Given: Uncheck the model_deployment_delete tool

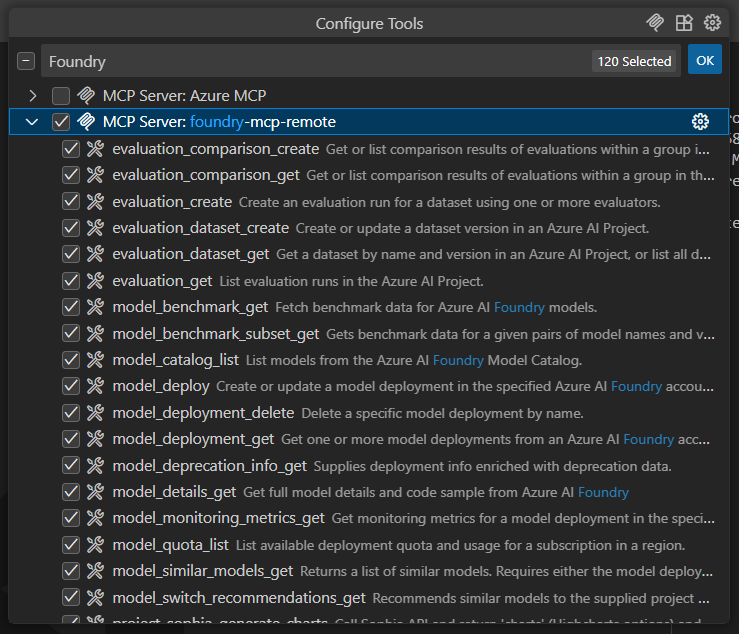Looking at the screenshot, I should click(x=71, y=413).
